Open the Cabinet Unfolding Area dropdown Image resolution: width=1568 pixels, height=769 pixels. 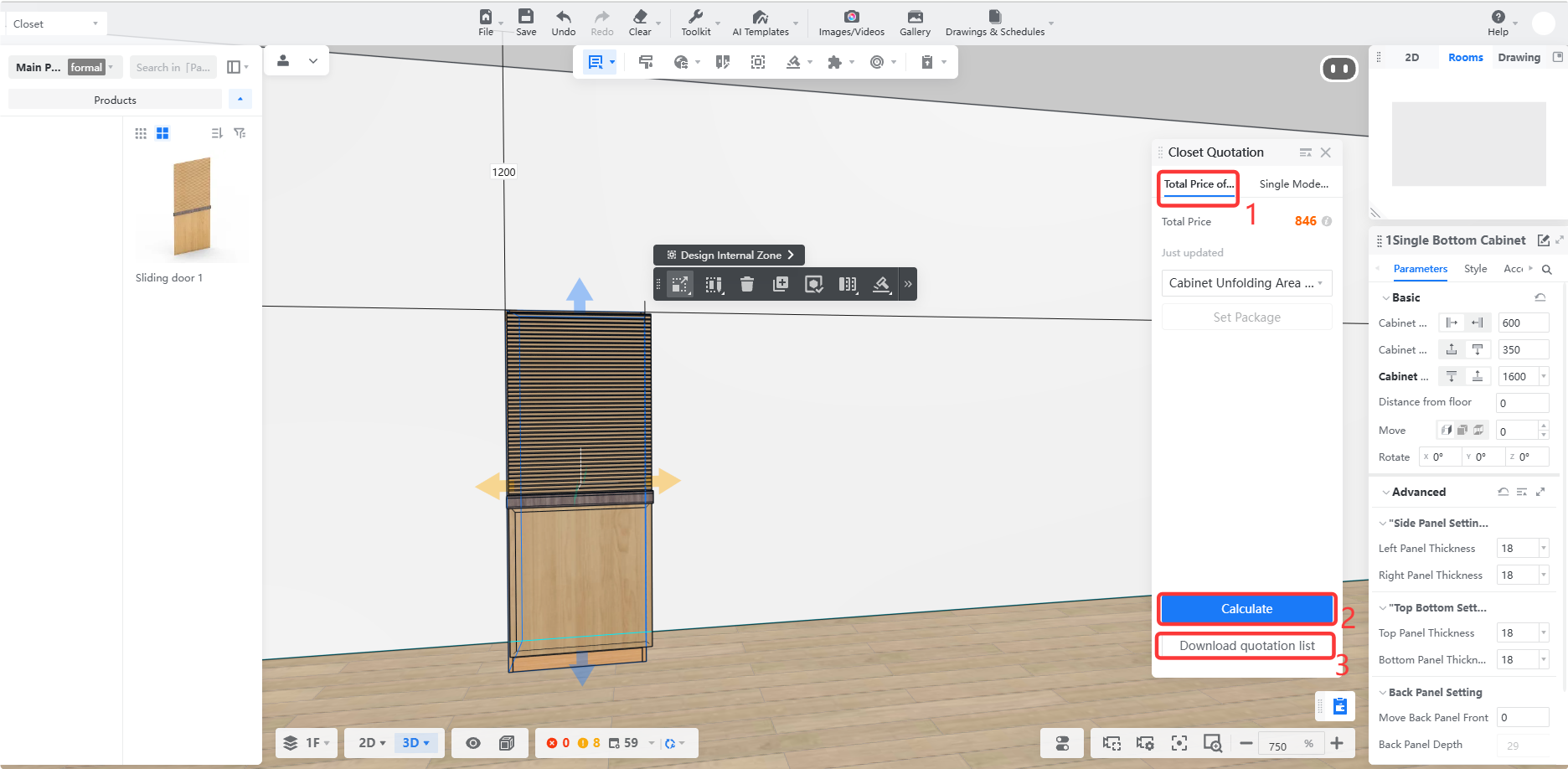coord(1246,283)
